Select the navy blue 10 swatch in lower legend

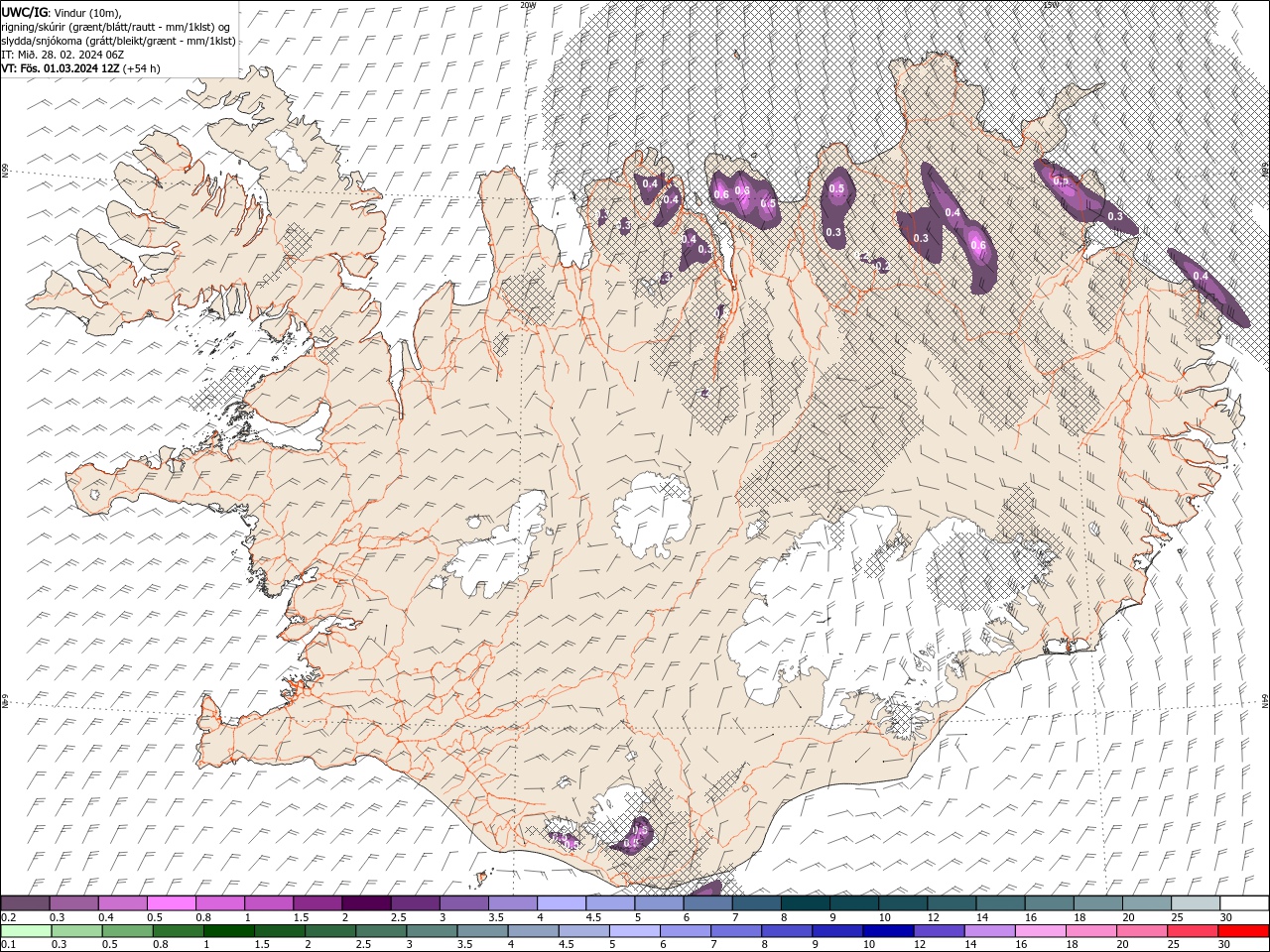click(888, 931)
